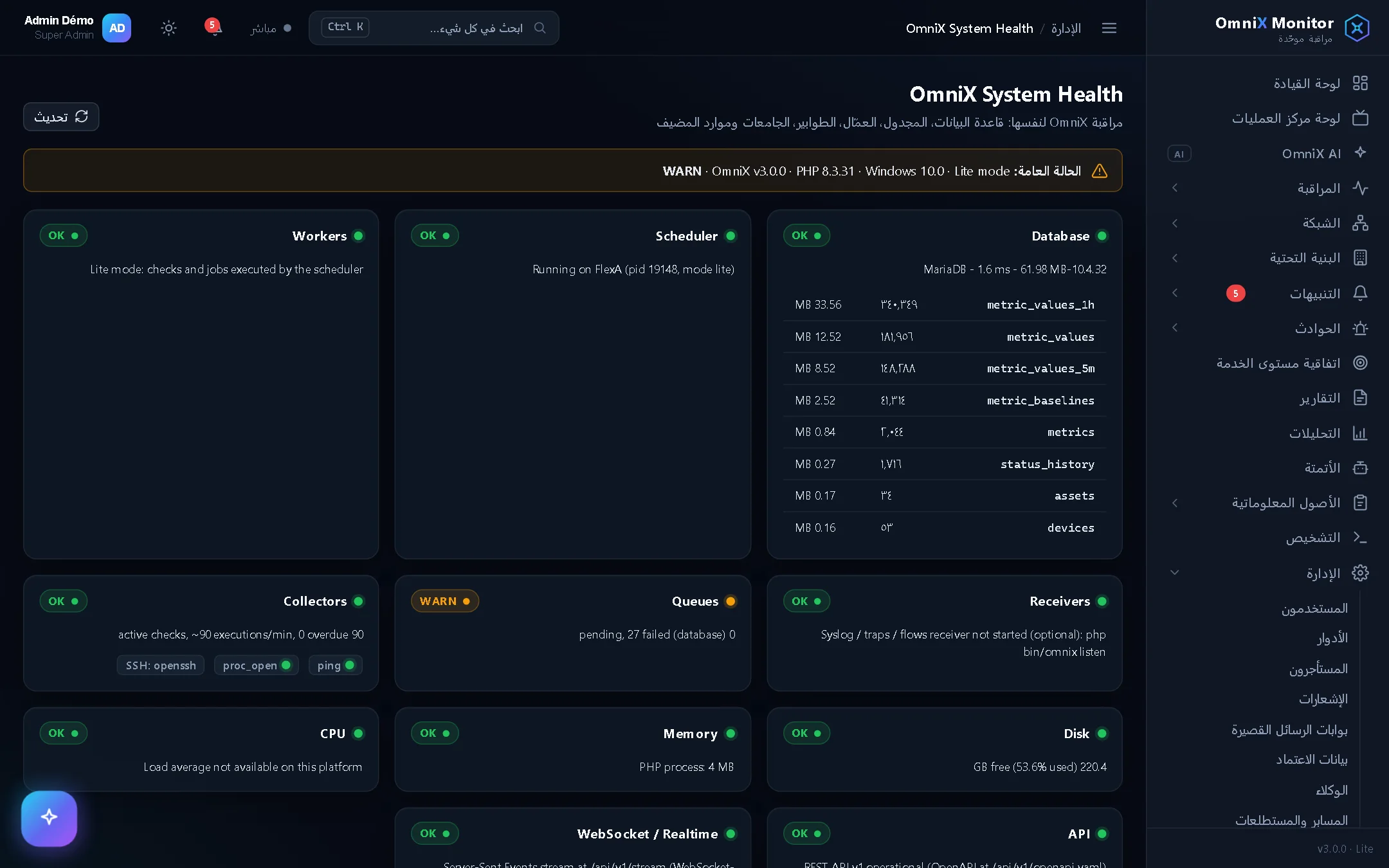Open المستأجرون submenu item
Viewport: 1389px width, 868px height.
pos(1318,669)
